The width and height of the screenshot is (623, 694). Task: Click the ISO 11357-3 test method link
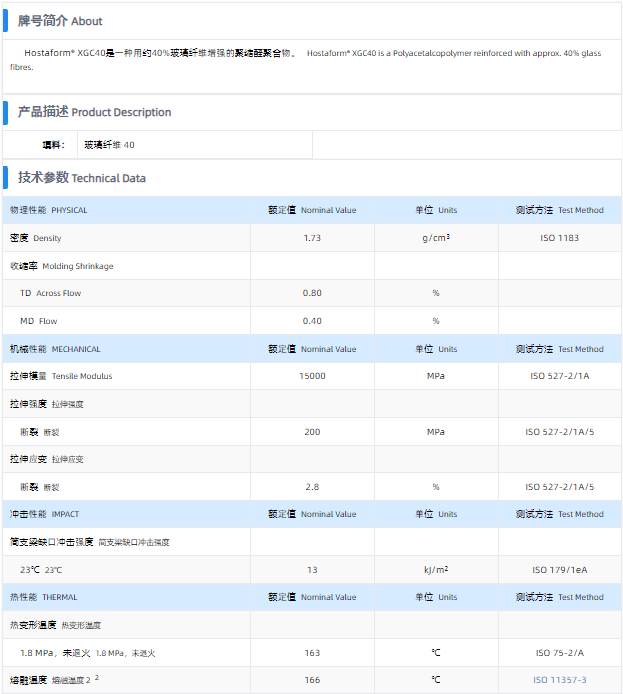[560, 680]
